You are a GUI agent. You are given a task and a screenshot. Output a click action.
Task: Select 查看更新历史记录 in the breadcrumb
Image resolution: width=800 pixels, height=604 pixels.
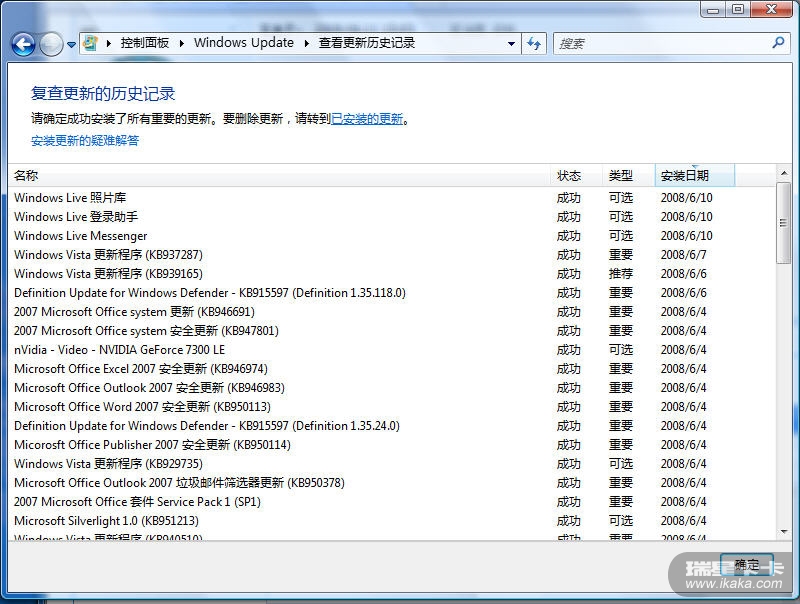click(367, 43)
